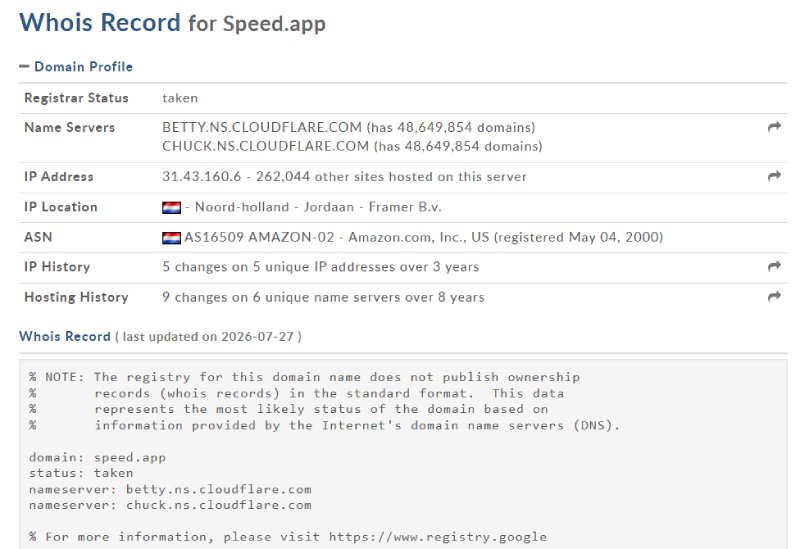The width and height of the screenshot is (800, 549).
Task: Click 'nameserver: chuck.ns.cloudflare.com' line
Action: 170,505
